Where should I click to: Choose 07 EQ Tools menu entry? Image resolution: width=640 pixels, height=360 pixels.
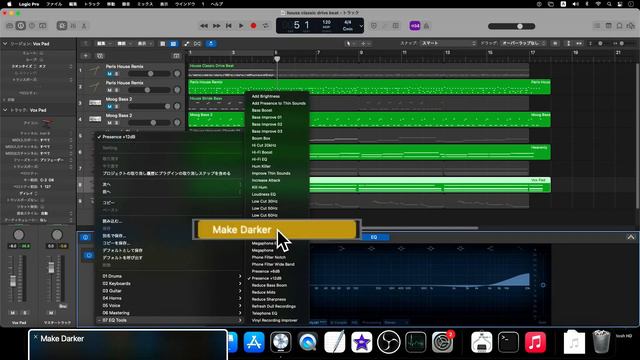(x=169, y=320)
